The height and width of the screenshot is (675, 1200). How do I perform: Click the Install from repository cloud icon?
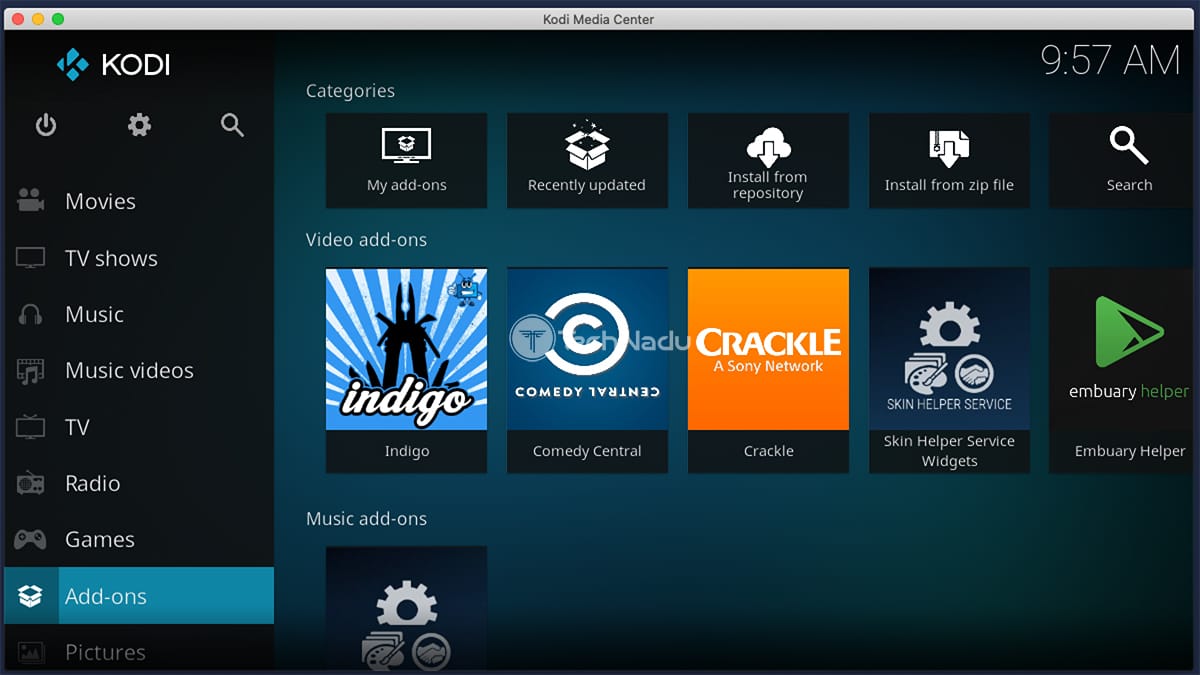768,146
